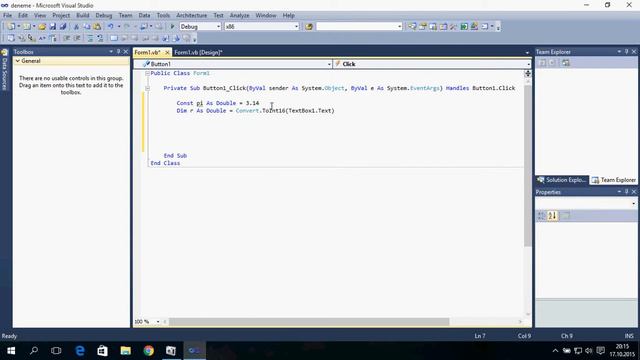Click the Paste clipboard icon

point(97,27)
